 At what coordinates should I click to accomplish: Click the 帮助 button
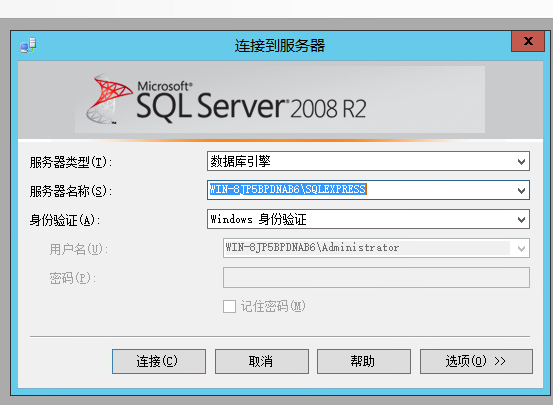[x=364, y=361]
